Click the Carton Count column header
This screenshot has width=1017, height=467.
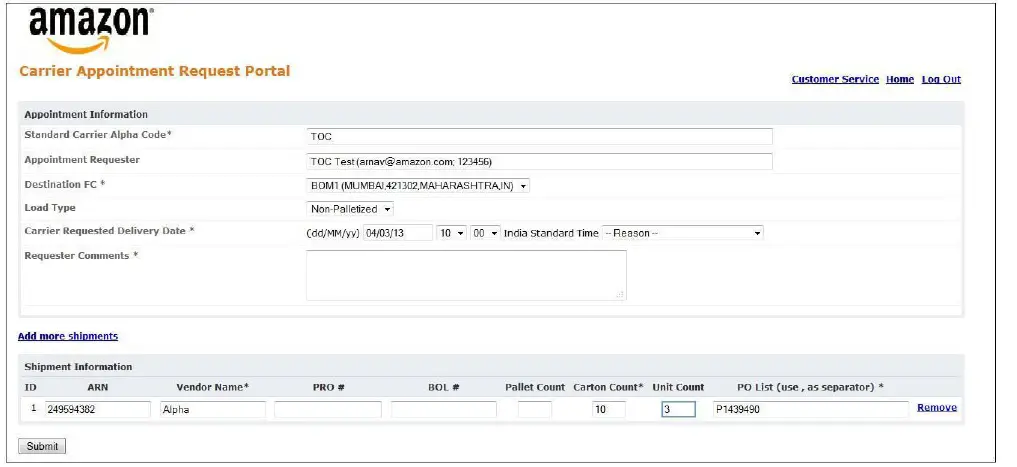pos(608,387)
